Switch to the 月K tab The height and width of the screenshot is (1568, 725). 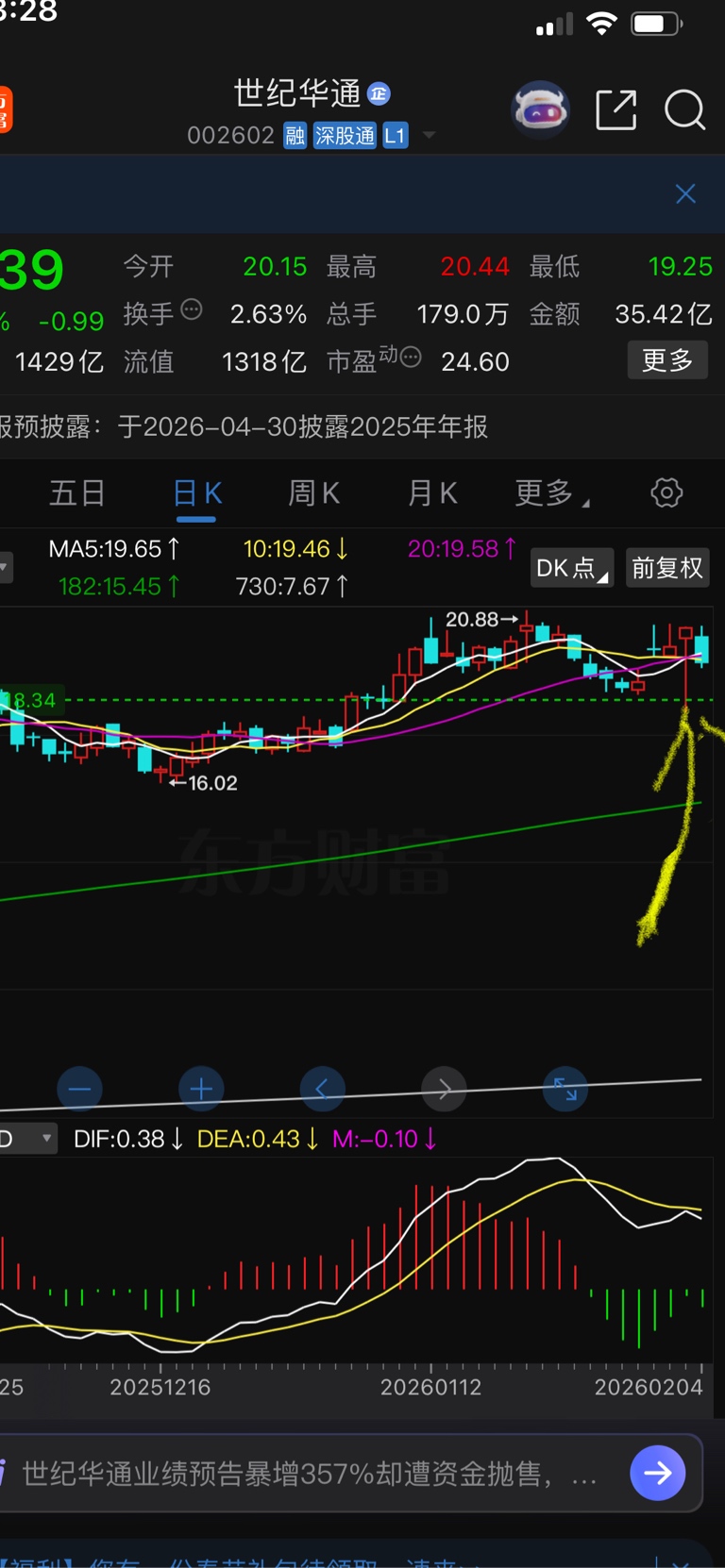coord(432,492)
